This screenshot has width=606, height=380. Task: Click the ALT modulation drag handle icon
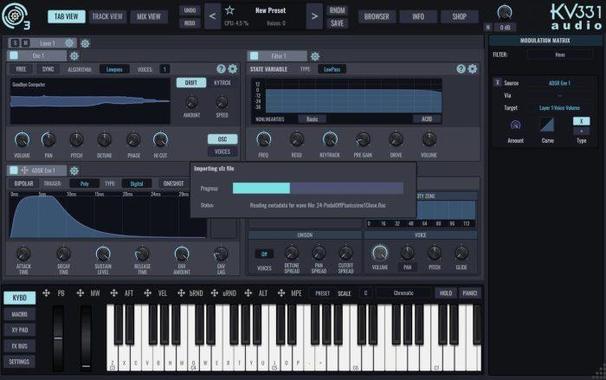[248, 293]
